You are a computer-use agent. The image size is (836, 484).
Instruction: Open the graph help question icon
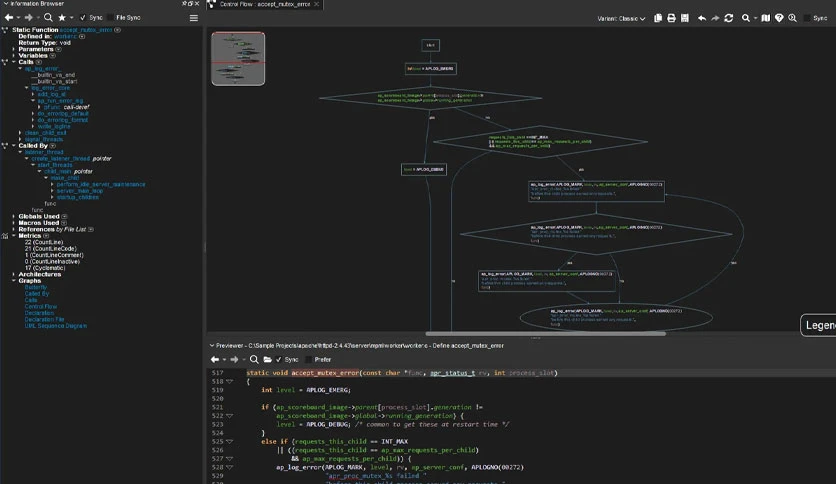click(779, 18)
